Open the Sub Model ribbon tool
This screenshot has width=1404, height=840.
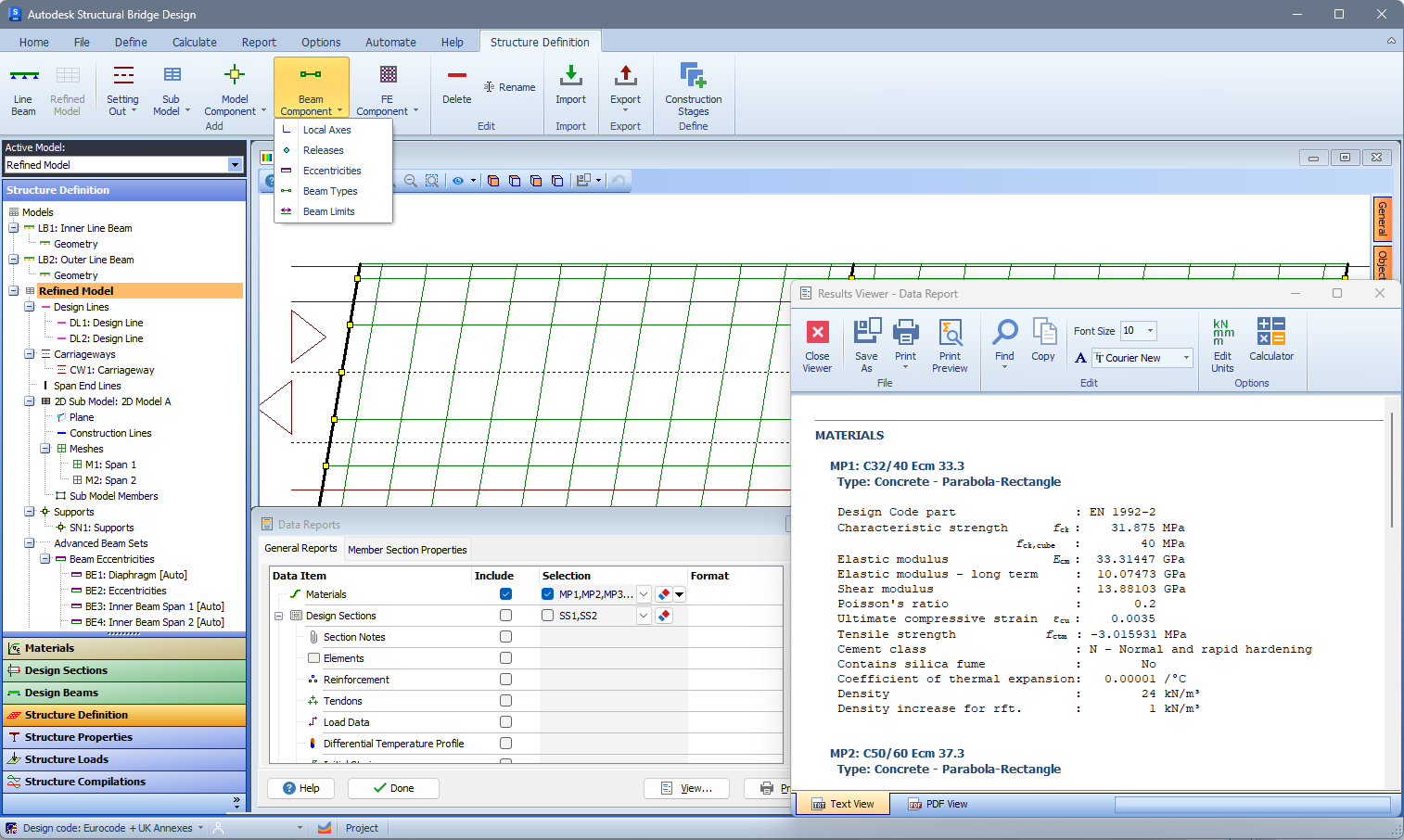pyautogui.click(x=172, y=90)
